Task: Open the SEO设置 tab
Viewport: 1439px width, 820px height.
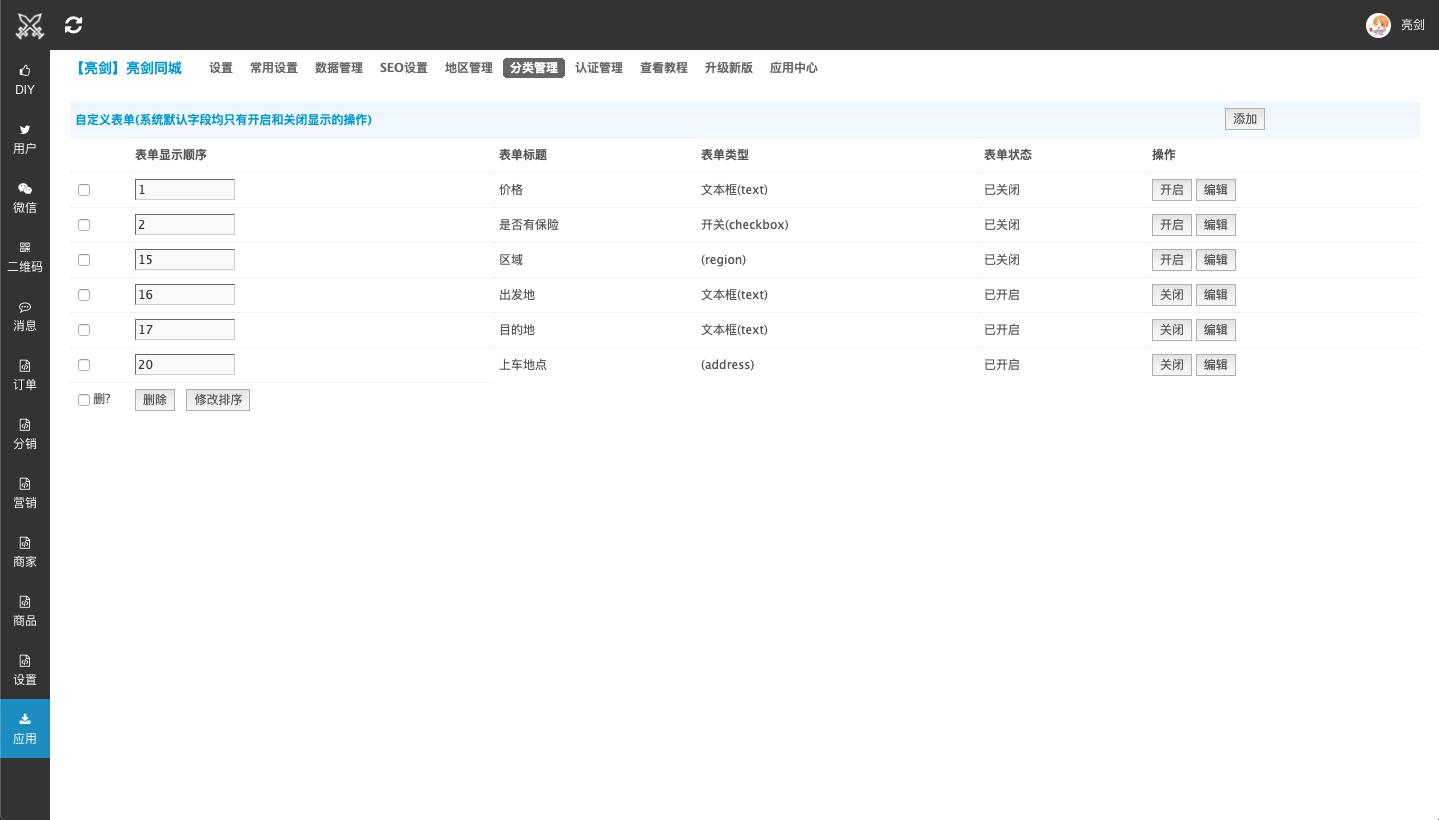Action: pyautogui.click(x=404, y=68)
